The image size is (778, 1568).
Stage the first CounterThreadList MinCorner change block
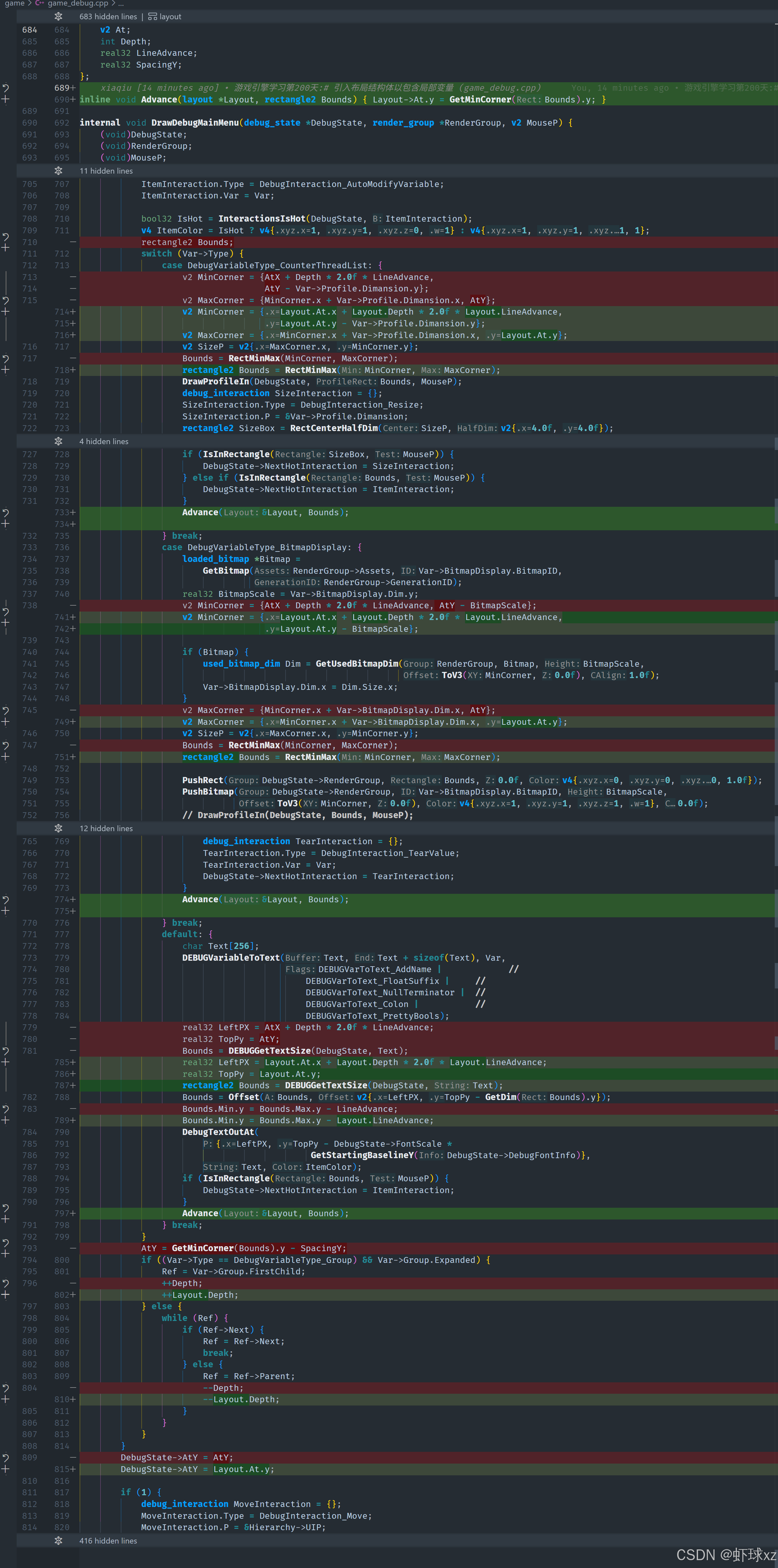click(x=6, y=312)
